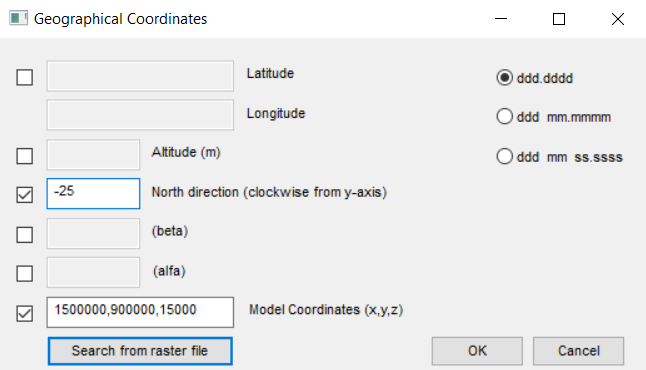The height and width of the screenshot is (370, 646).
Task: Click the (alfa) input box
Action: click(93, 272)
